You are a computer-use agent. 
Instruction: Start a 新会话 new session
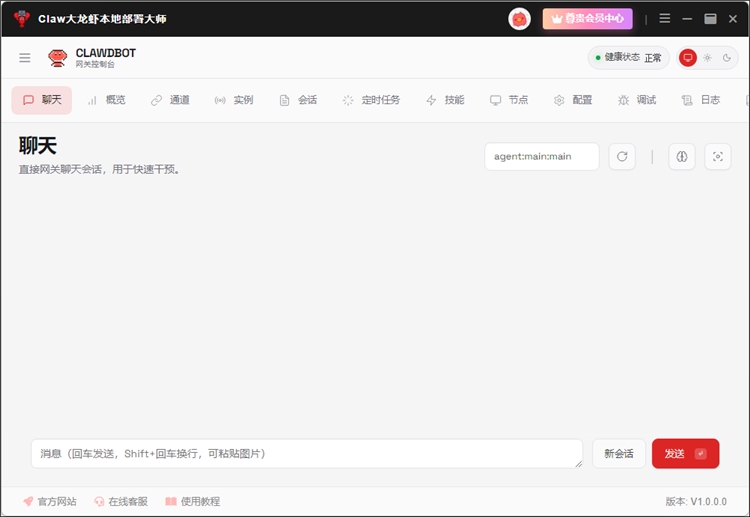coord(619,453)
